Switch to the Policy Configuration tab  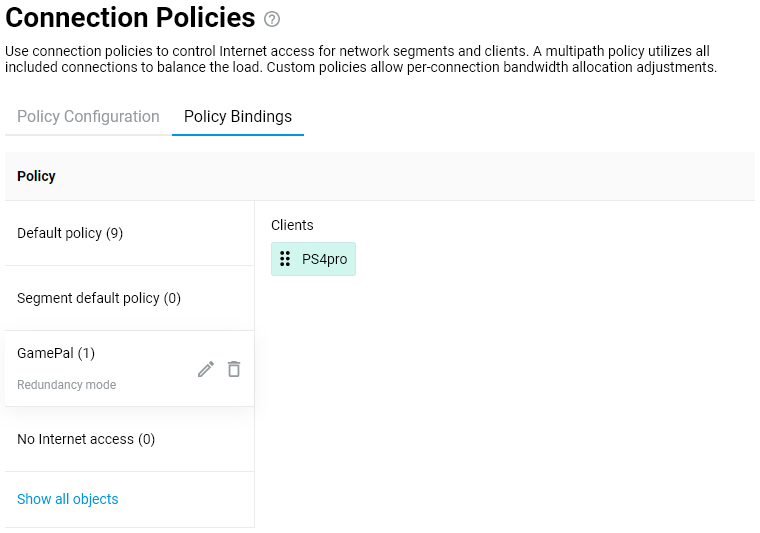[88, 117]
